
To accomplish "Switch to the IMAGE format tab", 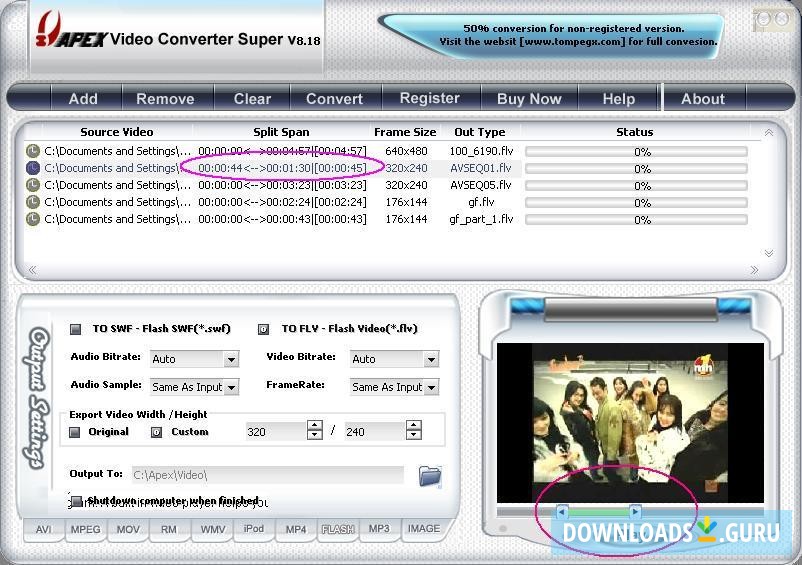I will pos(424,529).
